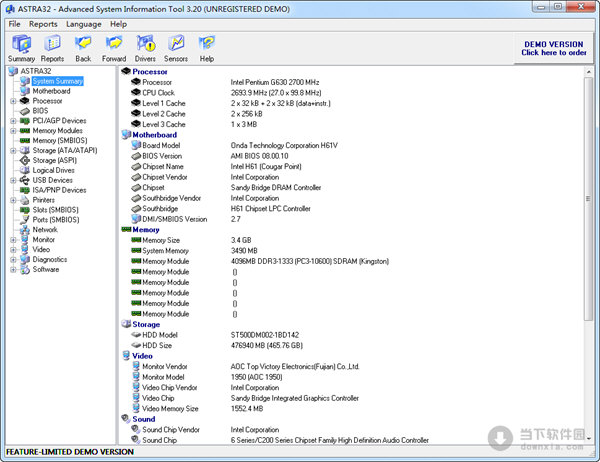This screenshot has height=462, width=600.
Task: Expand the Storage (ATA/ATAPI) node
Action: [13, 151]
